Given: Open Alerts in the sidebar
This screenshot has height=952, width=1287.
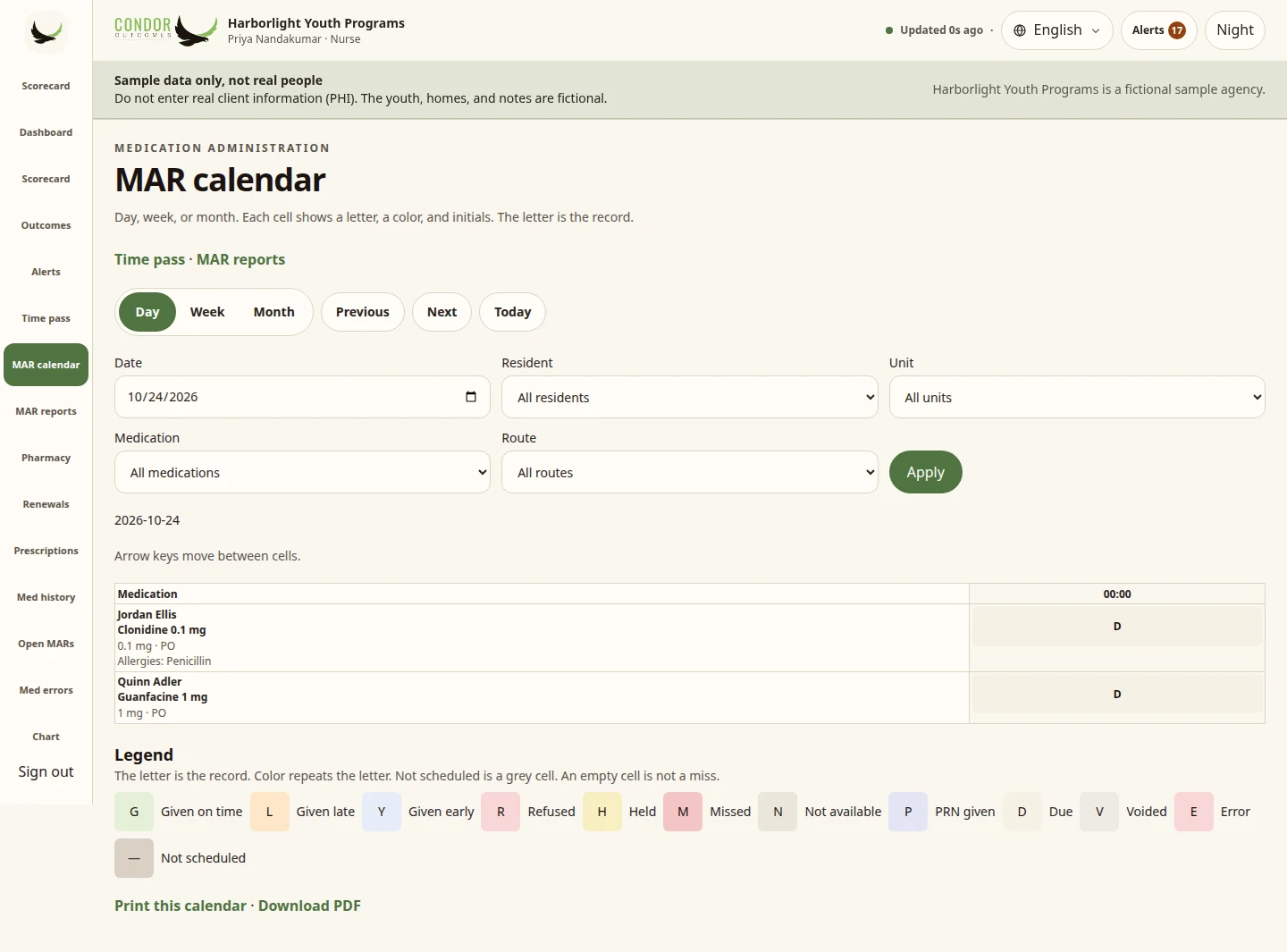Looking at the screenshot, I should coord(46,272).
